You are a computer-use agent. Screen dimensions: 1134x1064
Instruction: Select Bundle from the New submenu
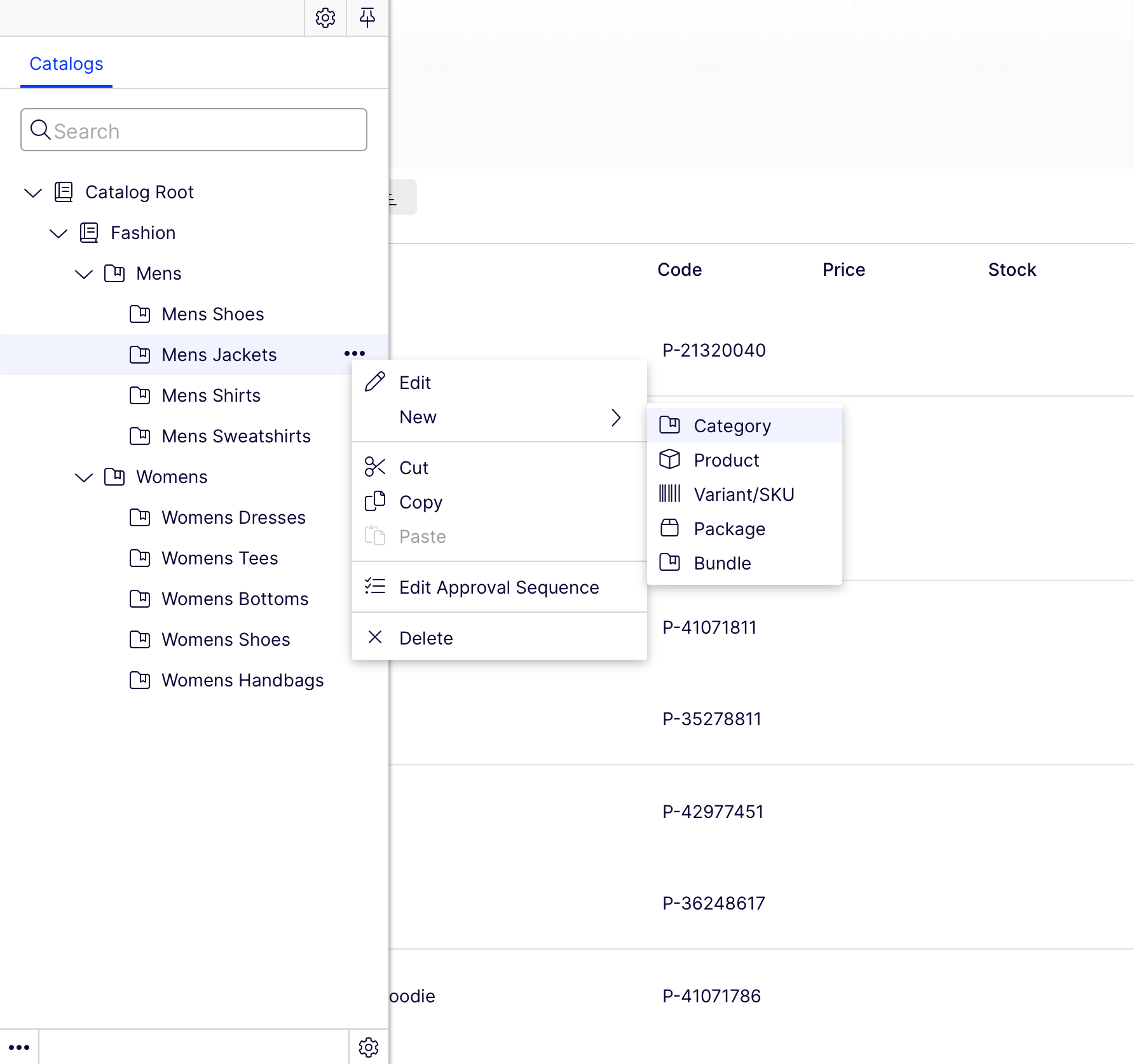(722, 563)
